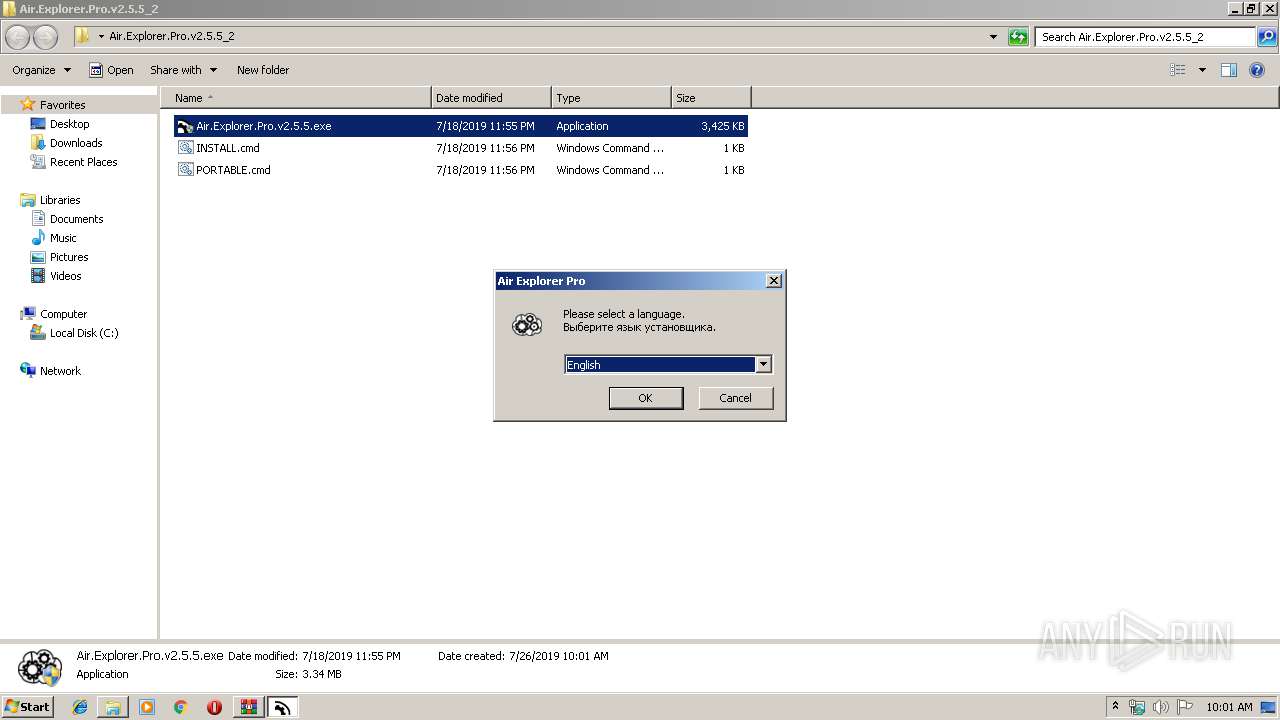This screenshot has width=1280, height=720.
Task: Click INSTALL.cmd file icon
Action: 185,148
